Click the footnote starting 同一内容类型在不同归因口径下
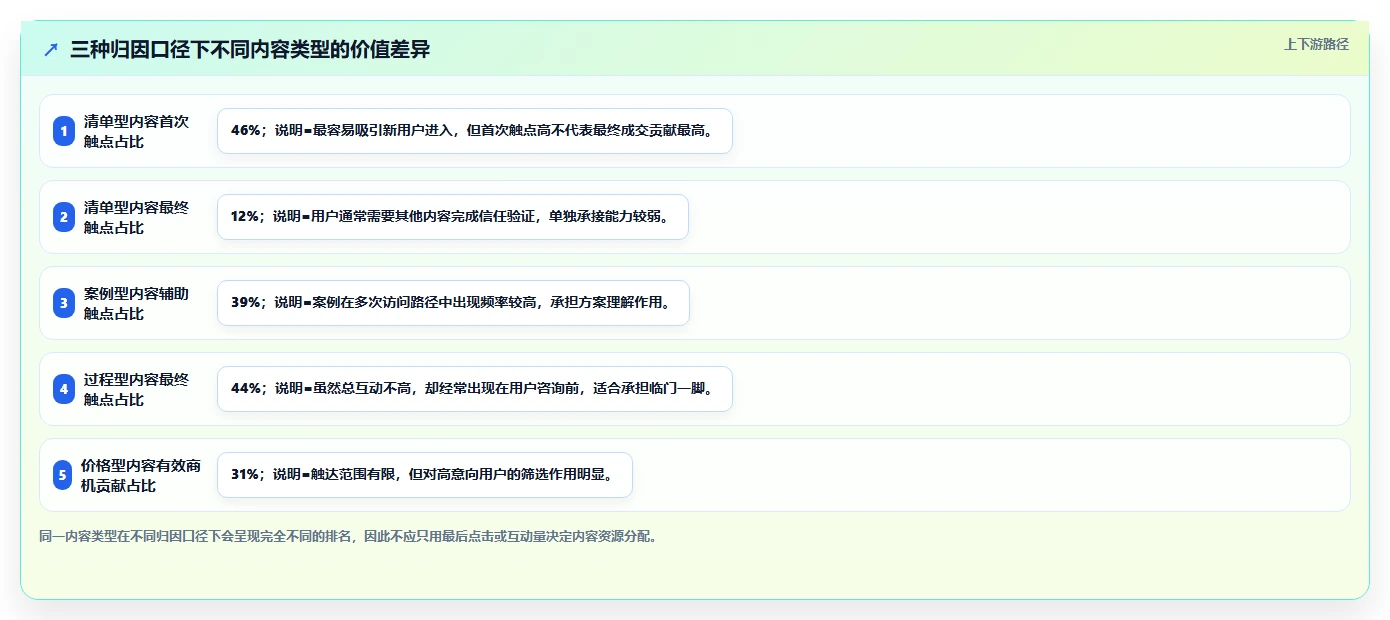Image resolution: width=1390 pixels, height=620 pixels. pyautogui.click(x=348, y=536)
